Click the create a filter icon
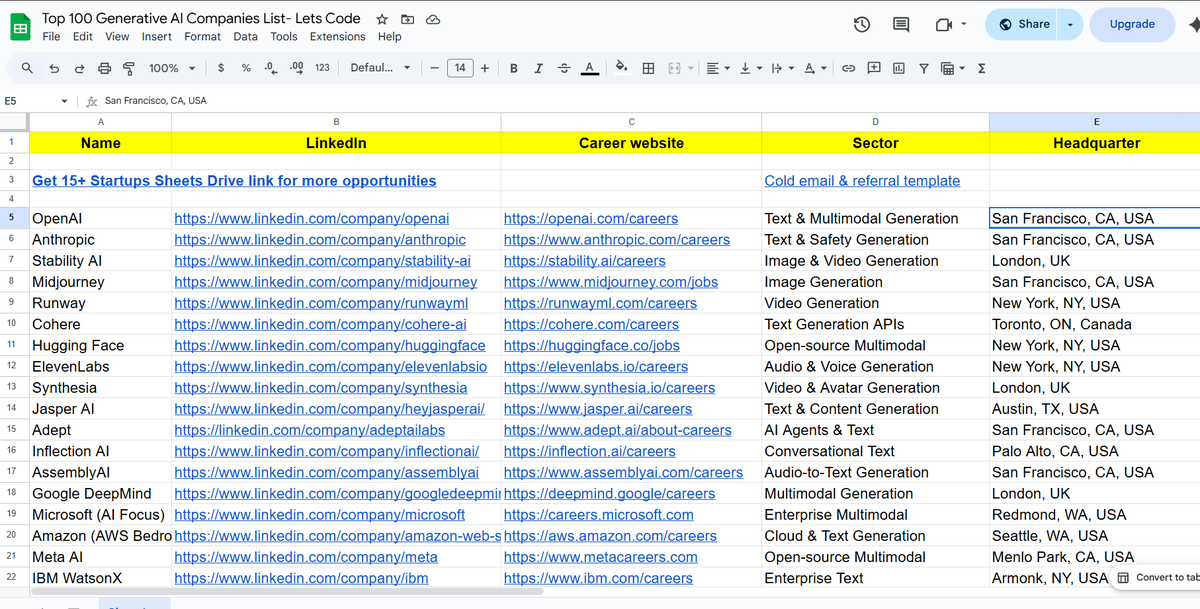Image resolution: width=1200 pixels, height=609 pixels. tap(923, 68)
